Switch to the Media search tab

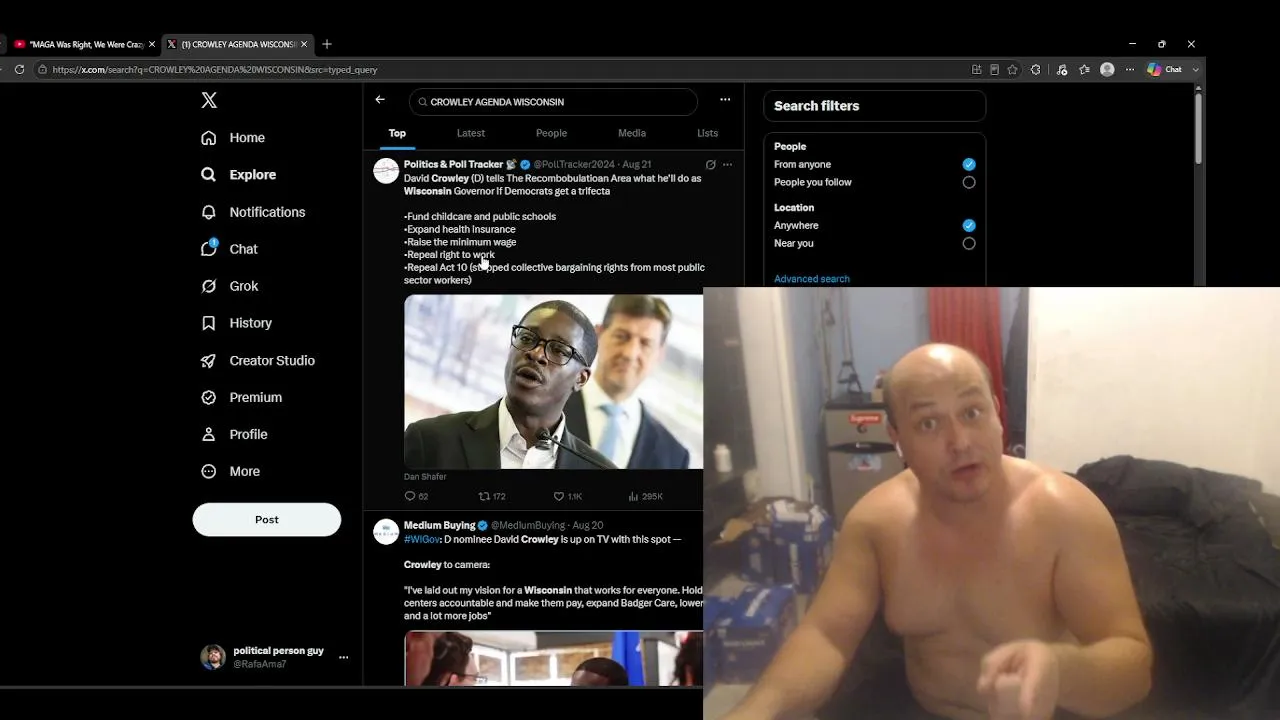[x=632, y=133]
